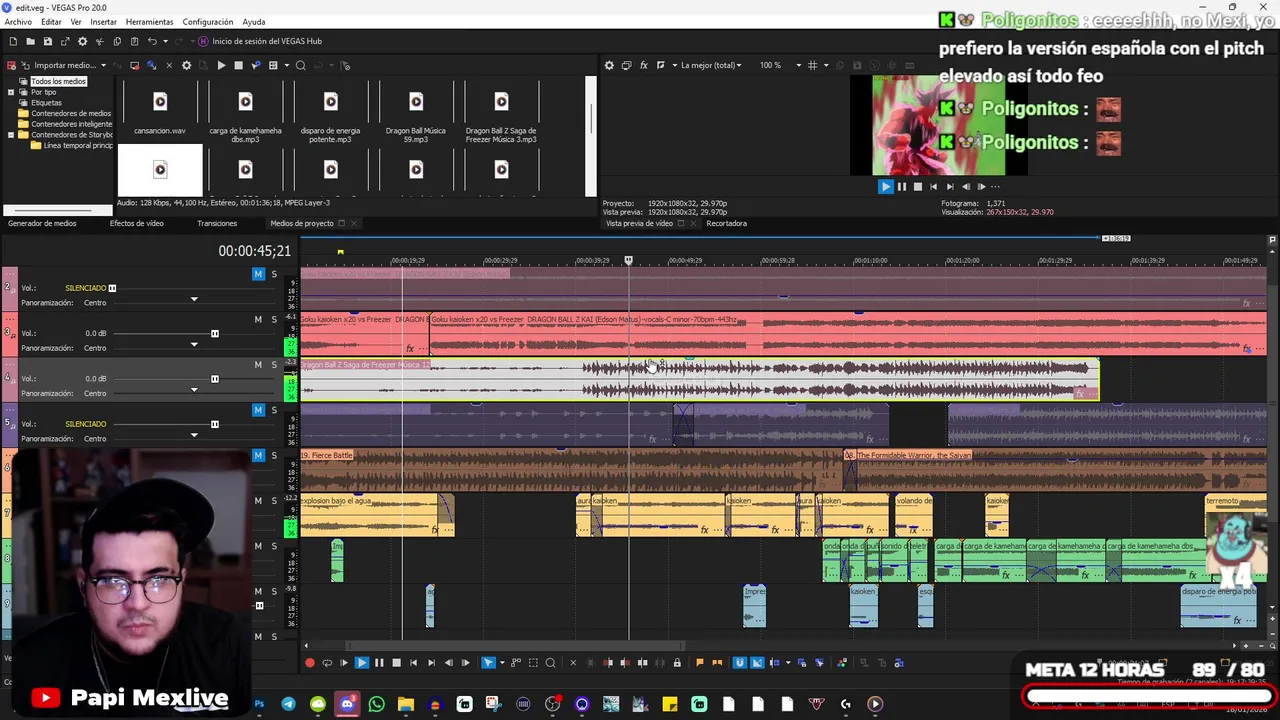
Task: Collapse 'Contenedores de Storyboard' tree node
Action: click(11, 134)
